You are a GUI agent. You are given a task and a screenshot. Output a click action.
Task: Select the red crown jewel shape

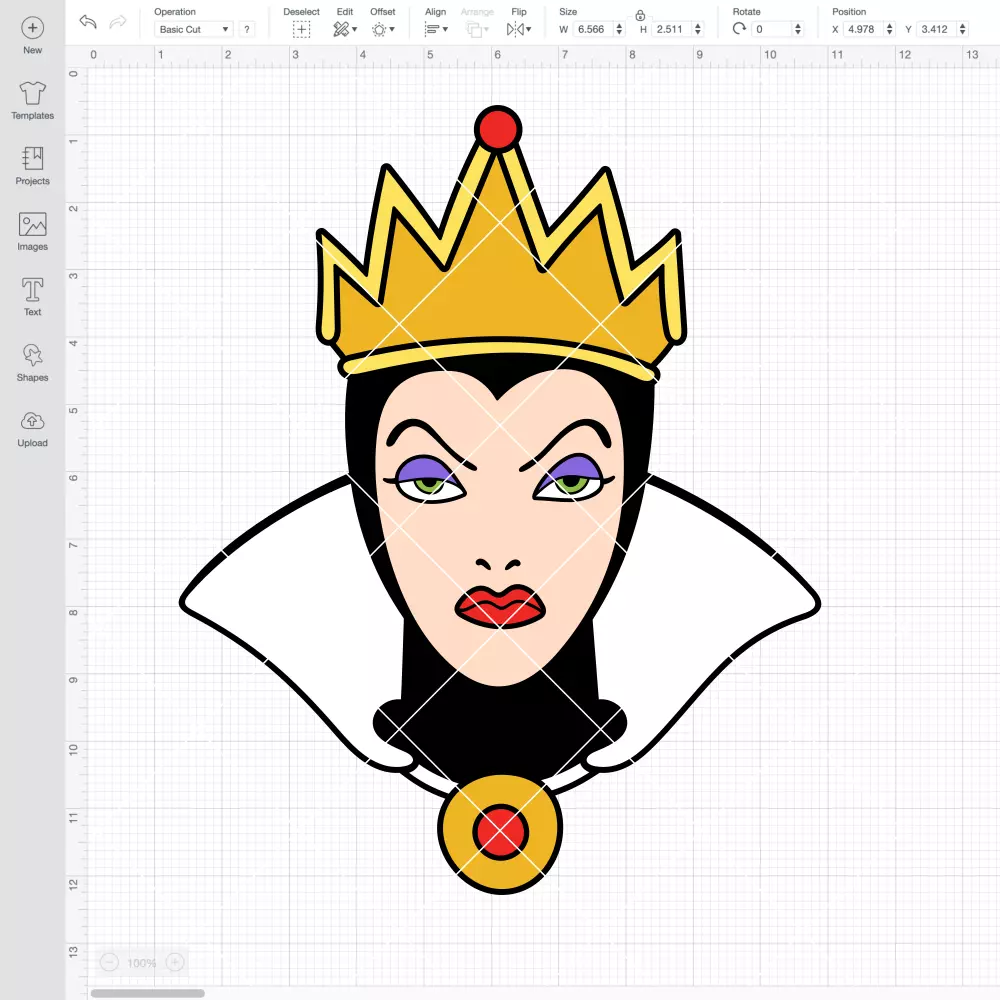(498, 128)
